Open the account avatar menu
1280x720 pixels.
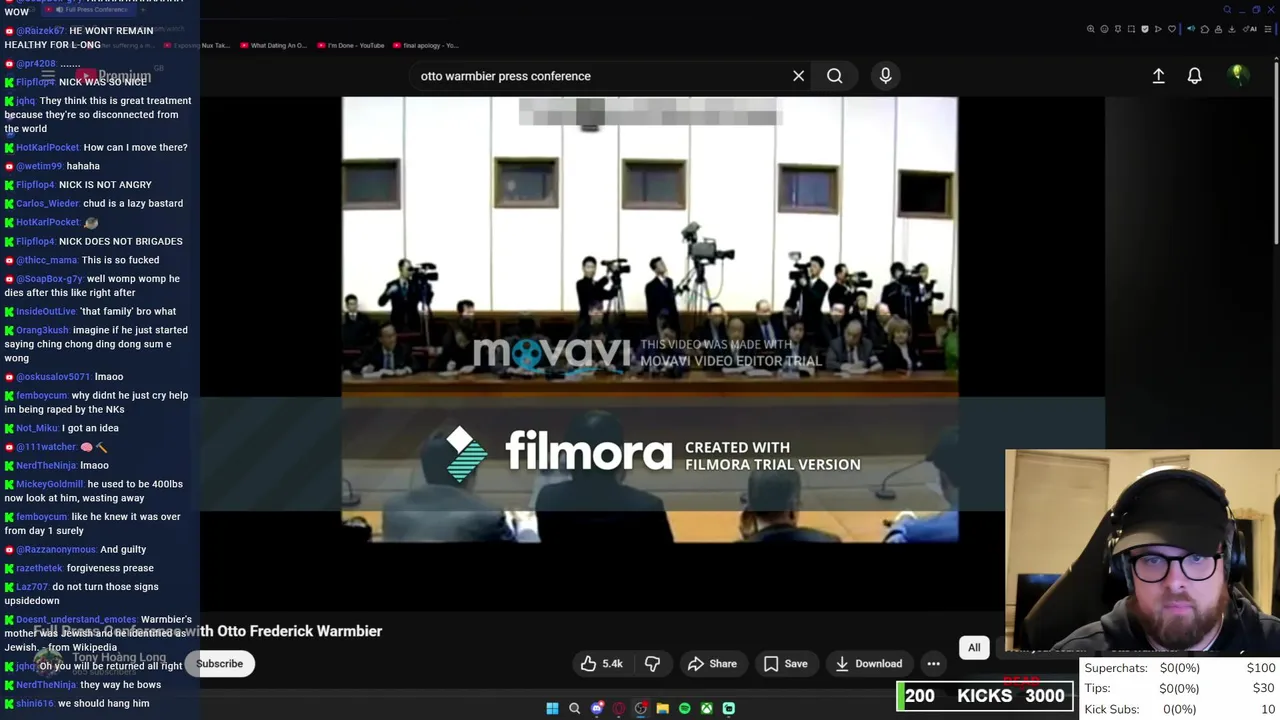pyautogui.click(x=1238, y=75)
